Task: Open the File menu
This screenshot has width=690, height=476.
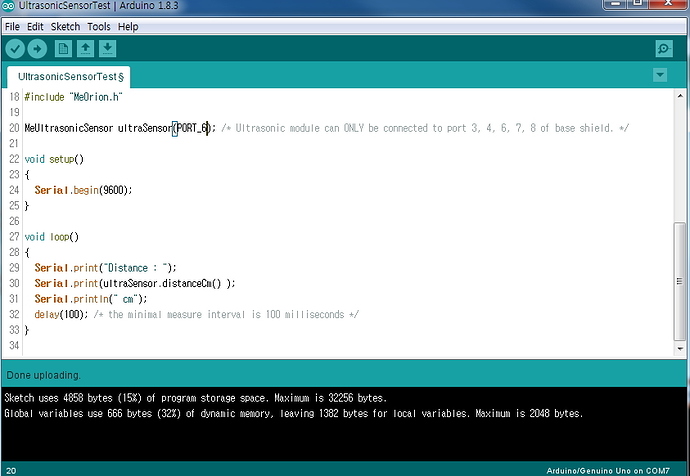Action: [12, 27]
